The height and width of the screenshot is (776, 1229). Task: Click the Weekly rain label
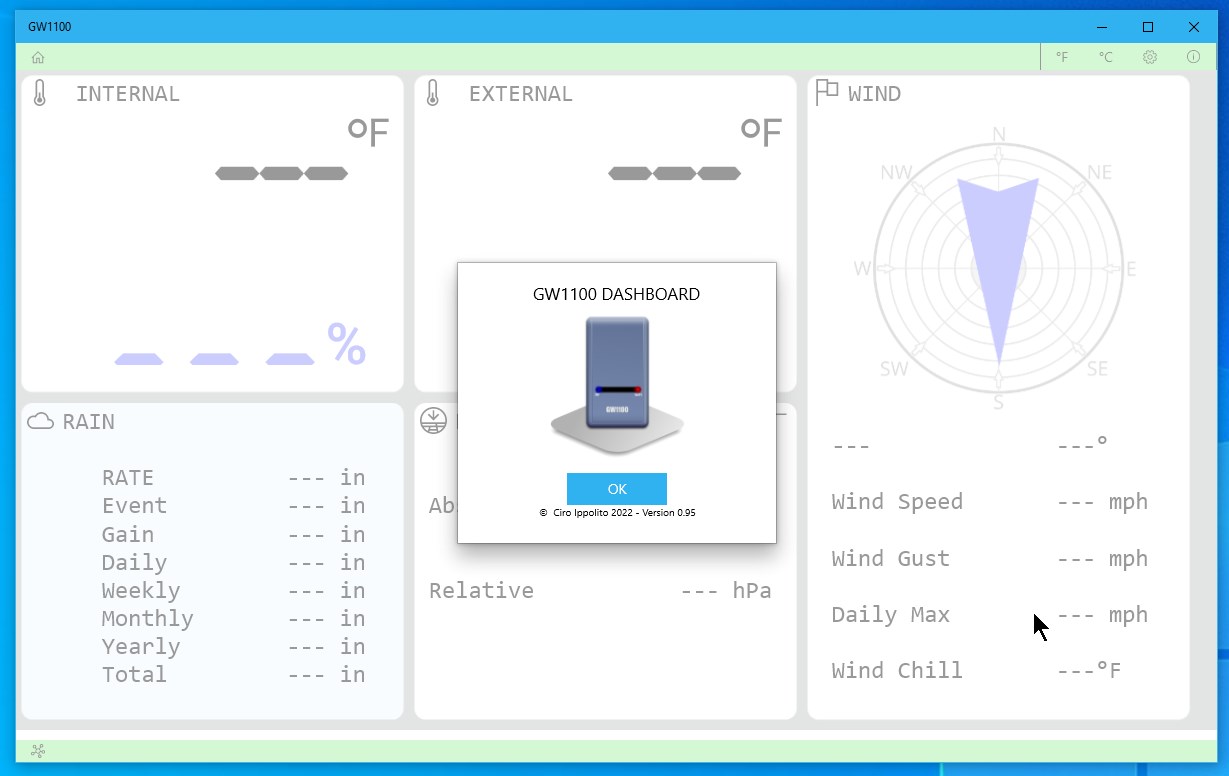141,591
